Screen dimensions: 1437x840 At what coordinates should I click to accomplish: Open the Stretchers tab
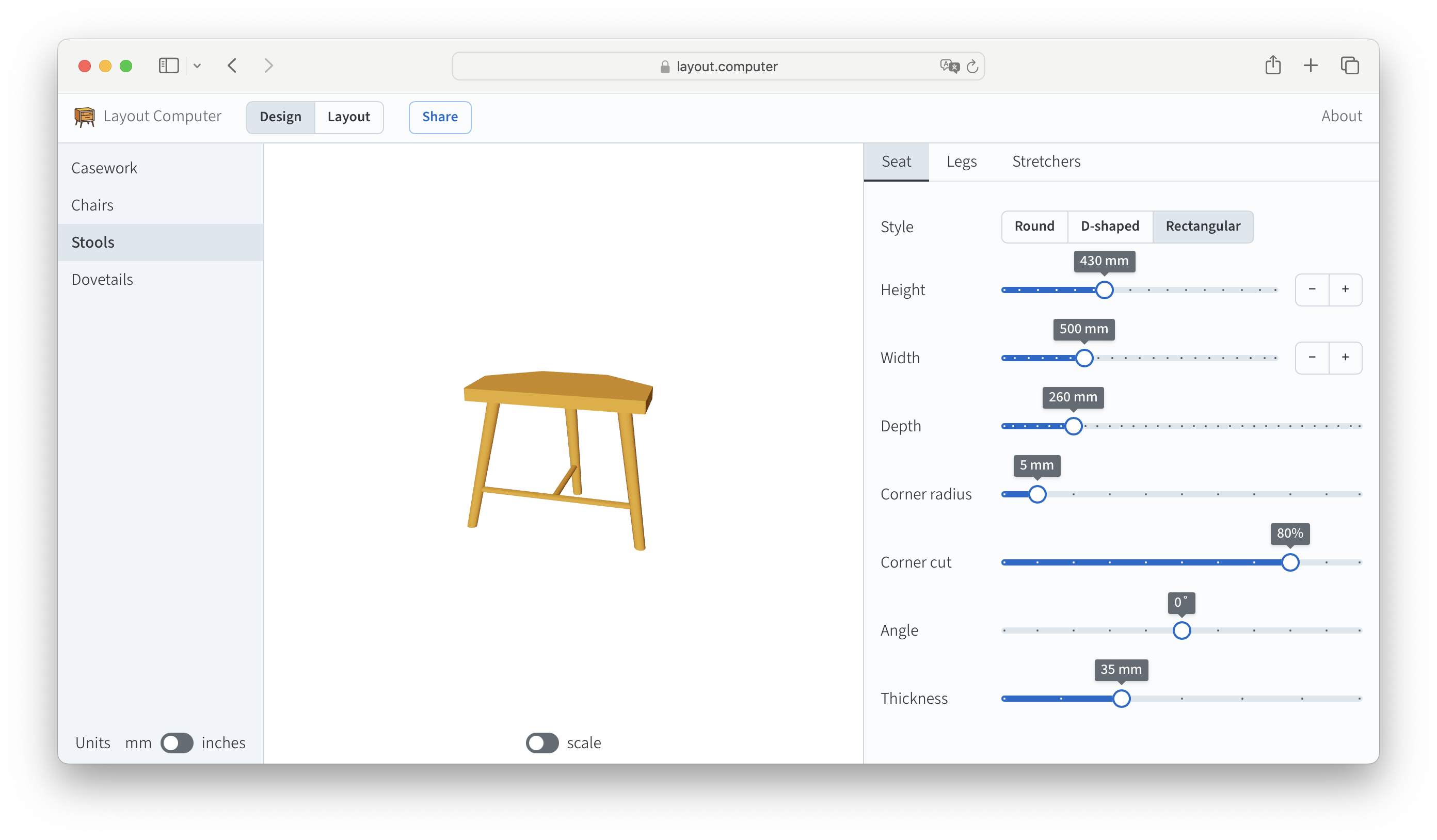(1046, 162)
